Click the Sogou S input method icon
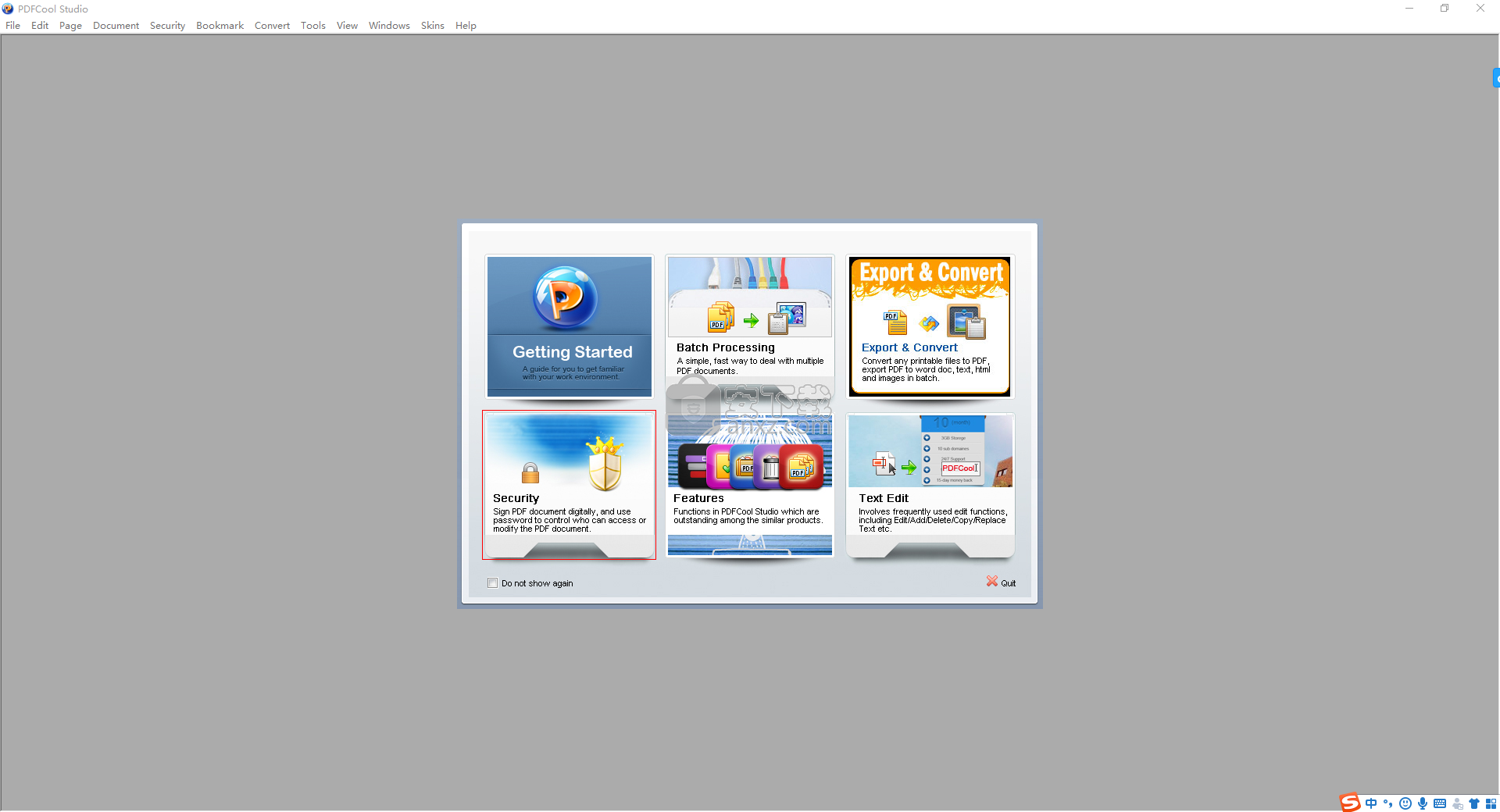The width and height of the screenshot is (1500, 812). [x=1350, y=803]
